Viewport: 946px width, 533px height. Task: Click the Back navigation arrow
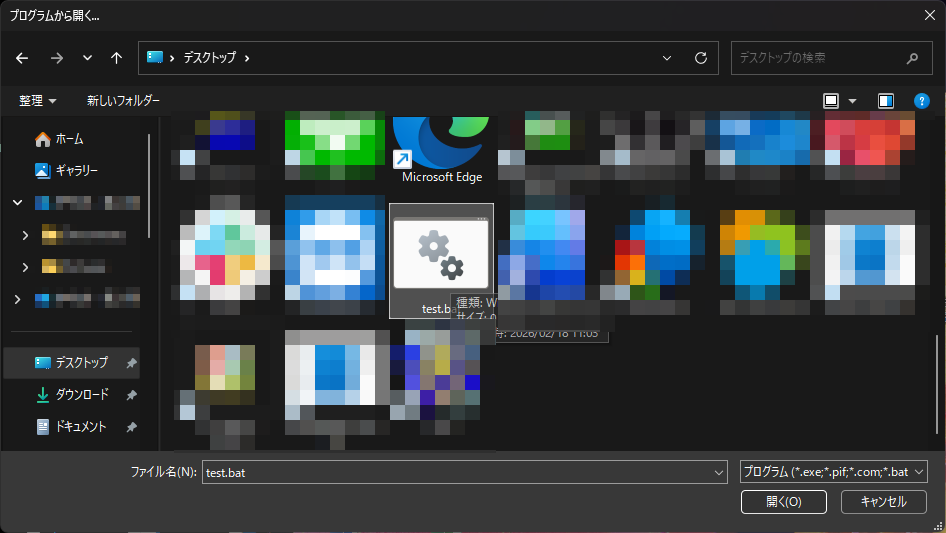click(x=22, y=58)
